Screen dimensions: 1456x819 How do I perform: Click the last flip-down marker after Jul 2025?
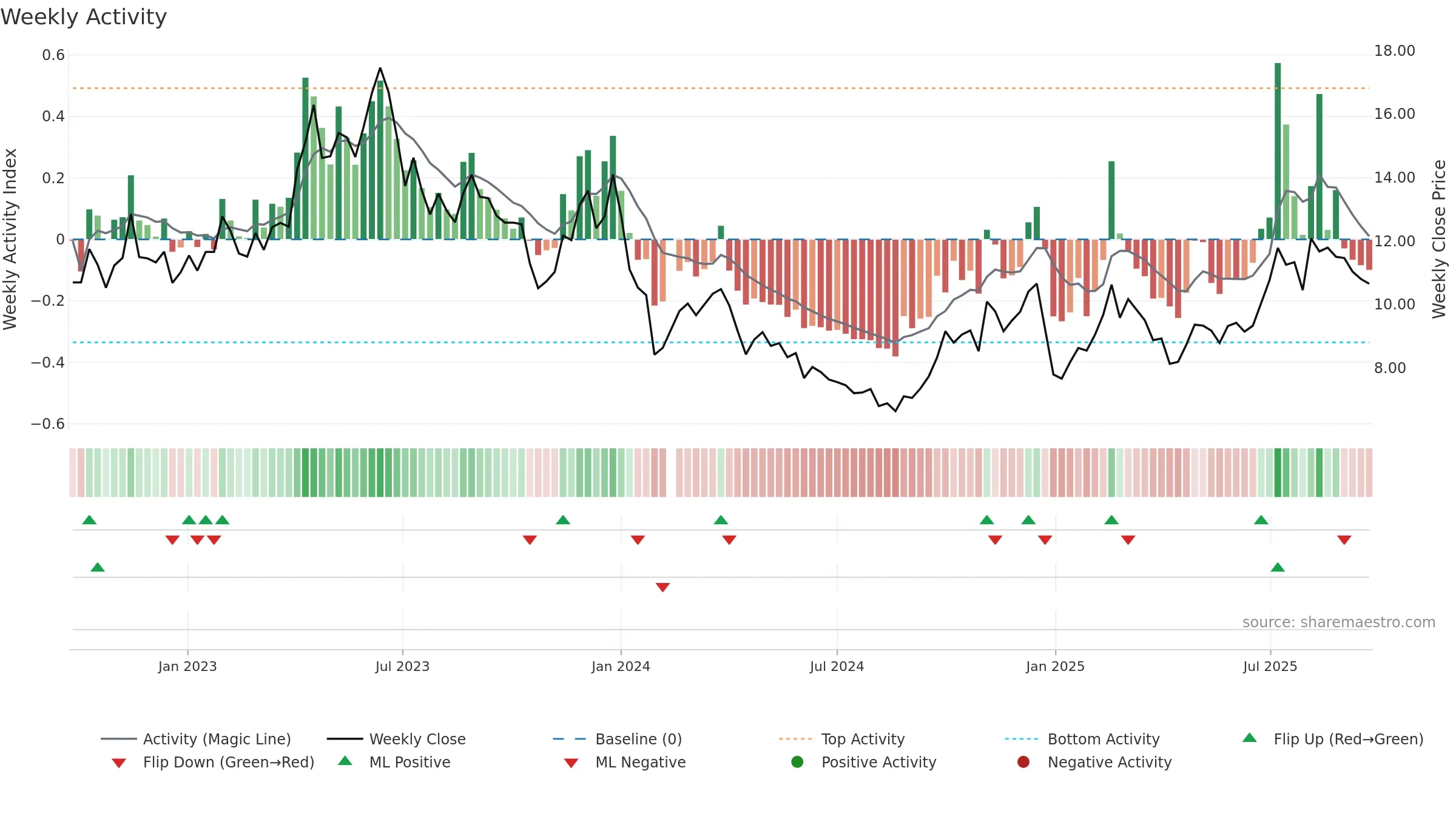[x=1344, y=540]
